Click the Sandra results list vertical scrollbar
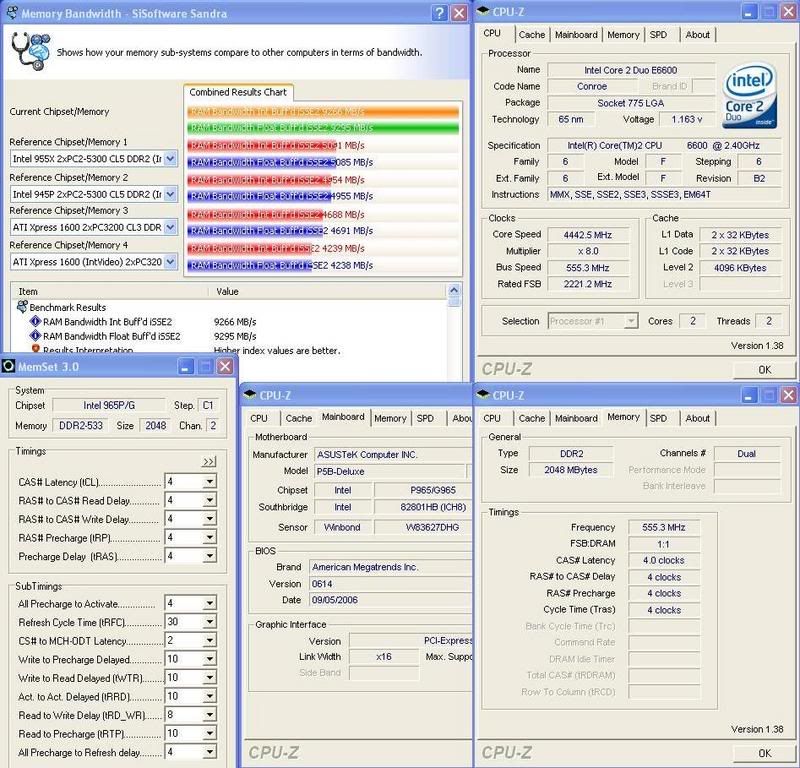The height and width of the screenshot is (768, 800). pos(455,330)
